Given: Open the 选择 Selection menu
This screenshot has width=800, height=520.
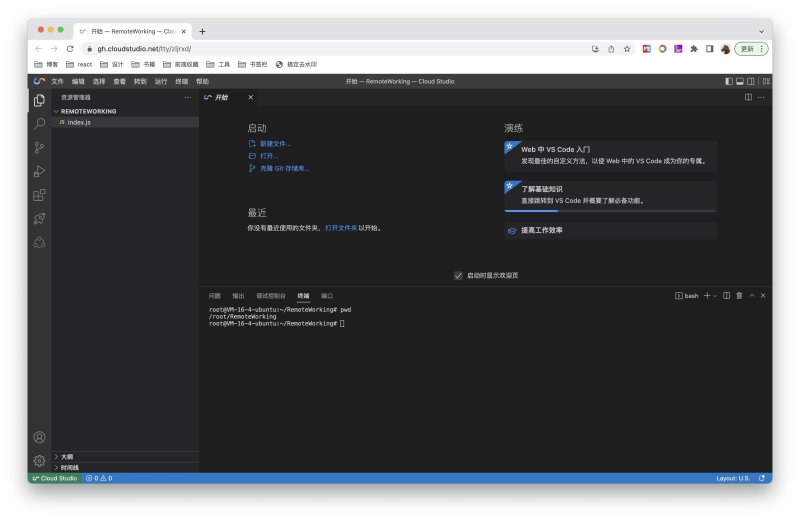Looking at the screenshot, I should click(98, 81).
